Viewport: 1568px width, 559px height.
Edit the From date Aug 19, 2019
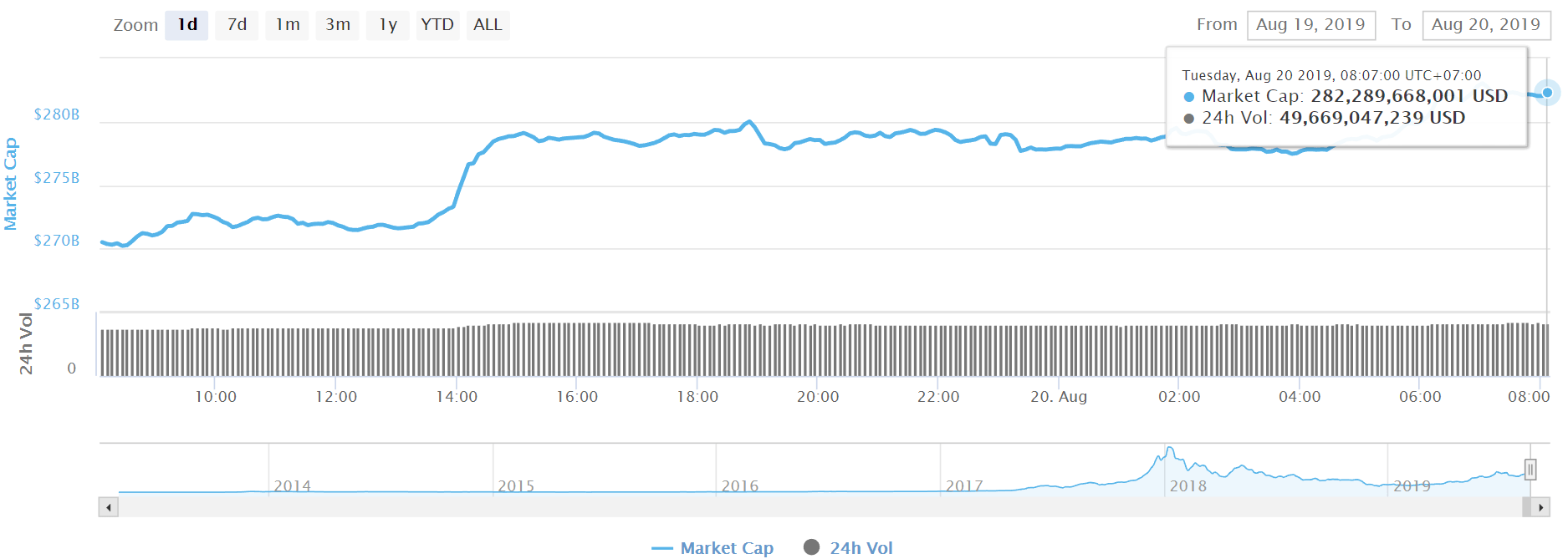[x=1310, y=25]
